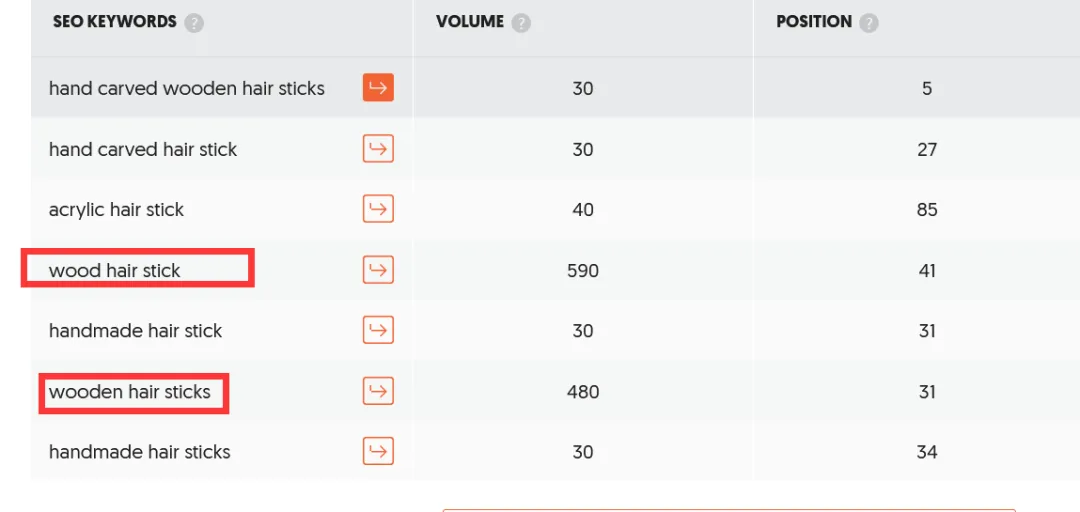Click arrow icon next to acrylic hair stick
This screenshot has width=1080, height=512.
tap(378, 209)
